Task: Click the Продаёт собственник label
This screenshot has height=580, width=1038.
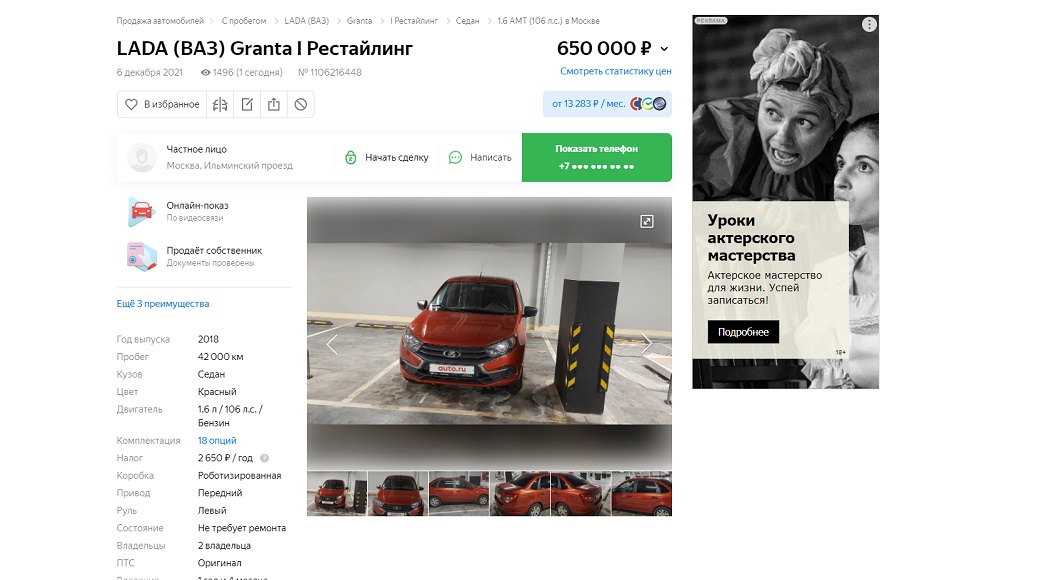Action: [x=214, y=251]
